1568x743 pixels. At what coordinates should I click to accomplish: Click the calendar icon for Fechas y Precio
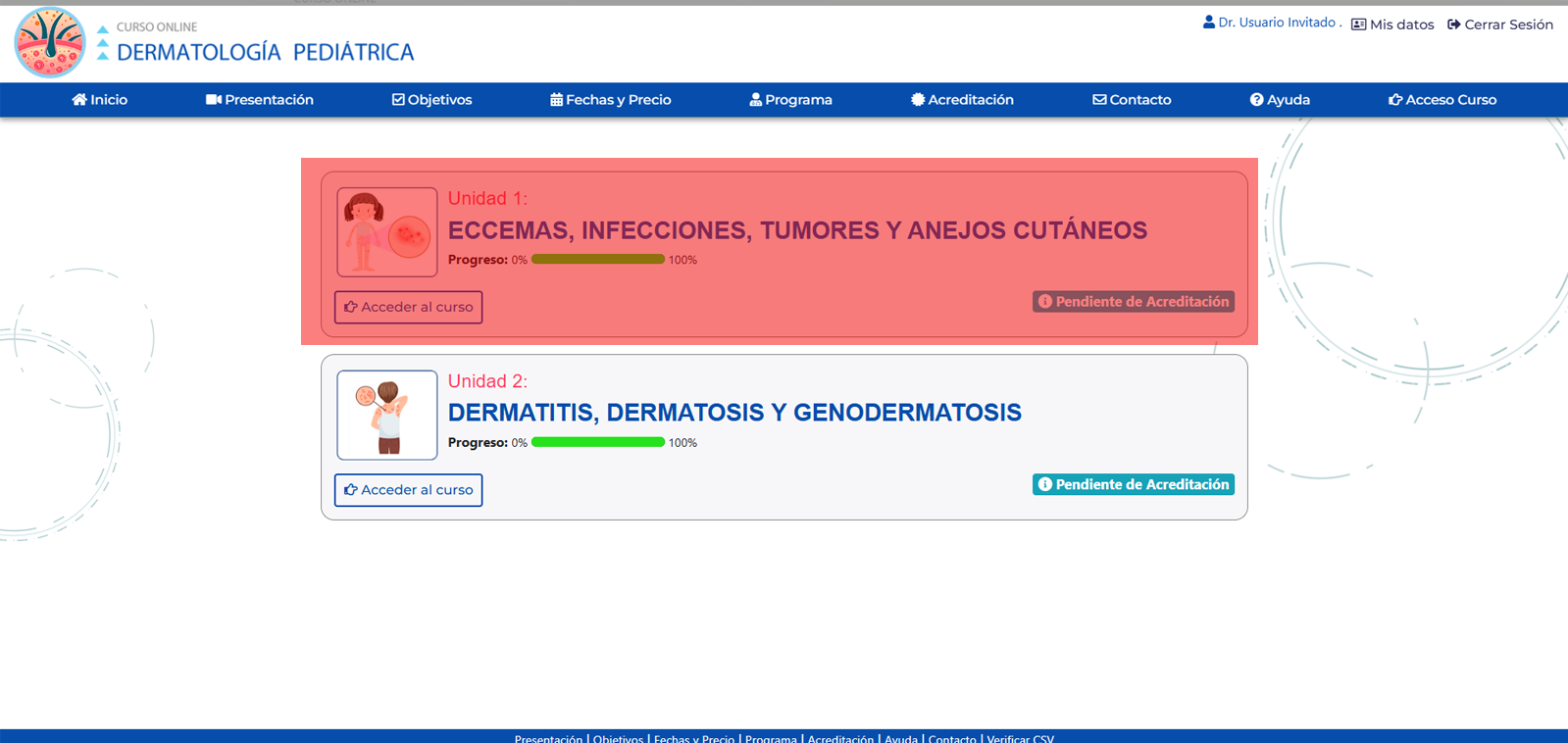(x=556, y=100)
